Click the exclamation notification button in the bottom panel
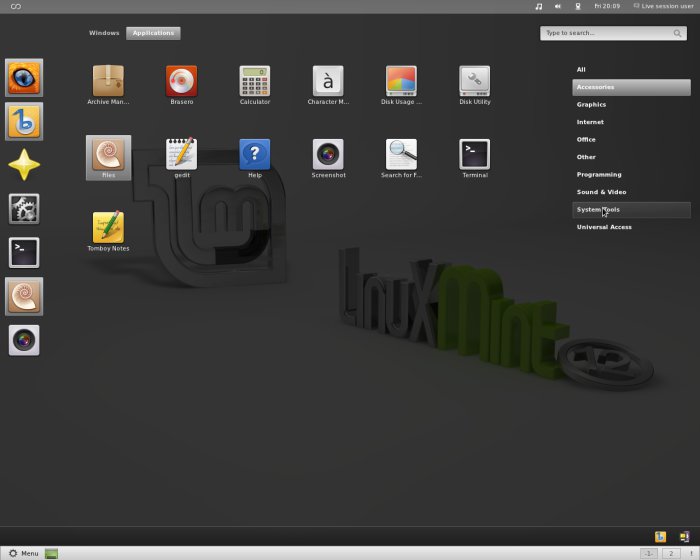 (x=691, y=554)
